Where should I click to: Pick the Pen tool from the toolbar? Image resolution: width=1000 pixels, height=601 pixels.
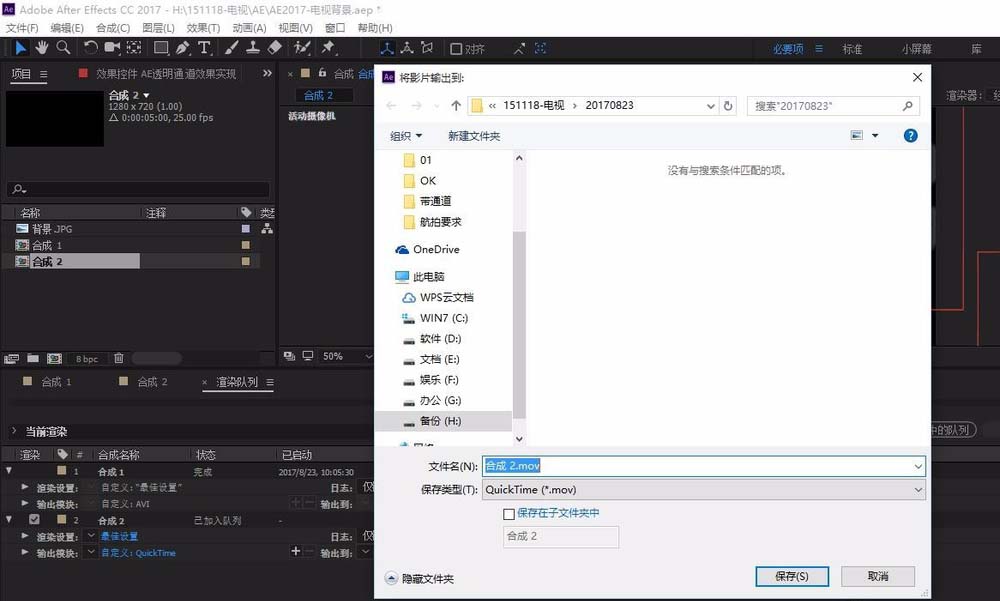pyautogui.click(x=183, y=47)
